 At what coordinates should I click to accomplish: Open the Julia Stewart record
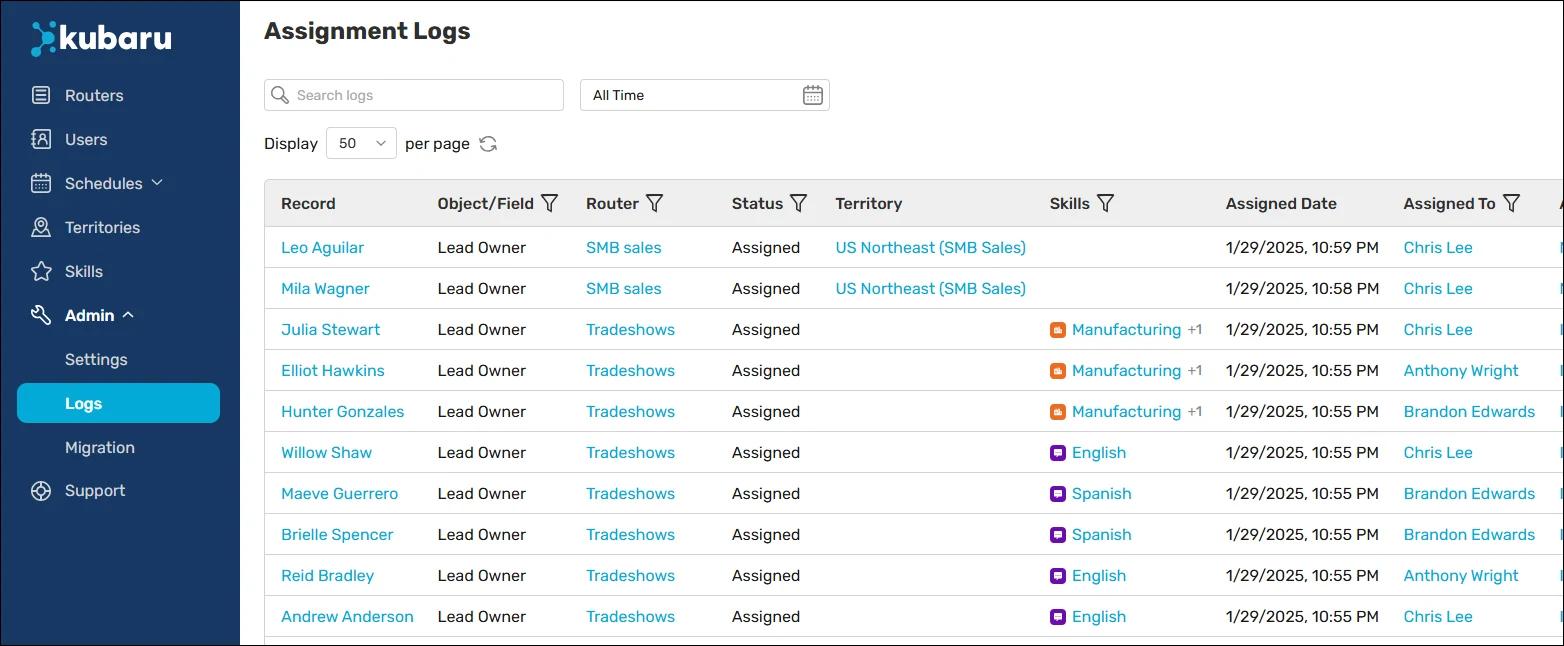[330, 330]
